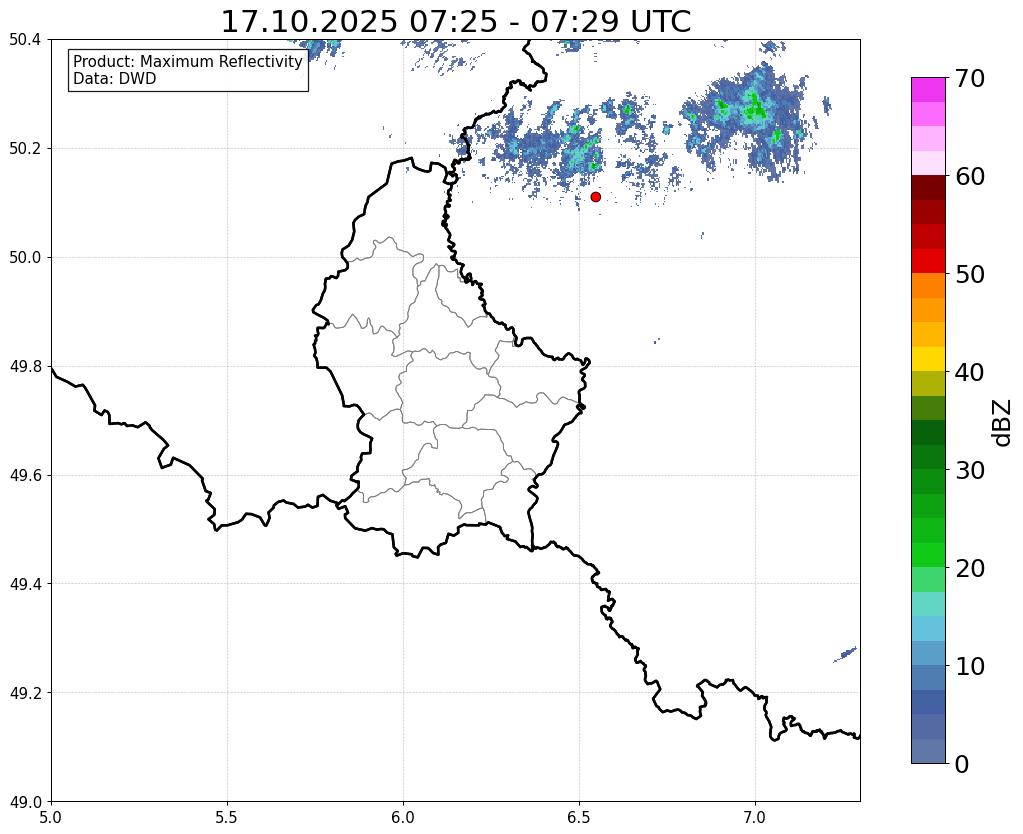Click the 0 tick on colorbar
This screenshot has height=834, width=1023.
[962, 764]
